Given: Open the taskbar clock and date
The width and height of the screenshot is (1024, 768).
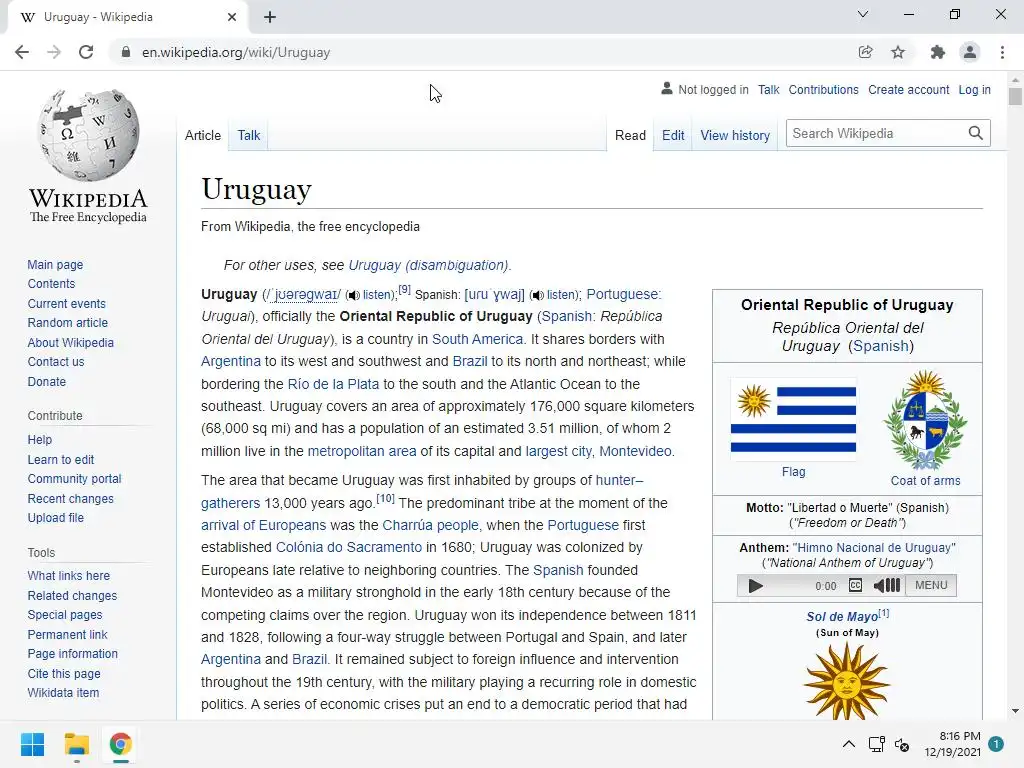Looking at the screenshot, I should [952, 744].
